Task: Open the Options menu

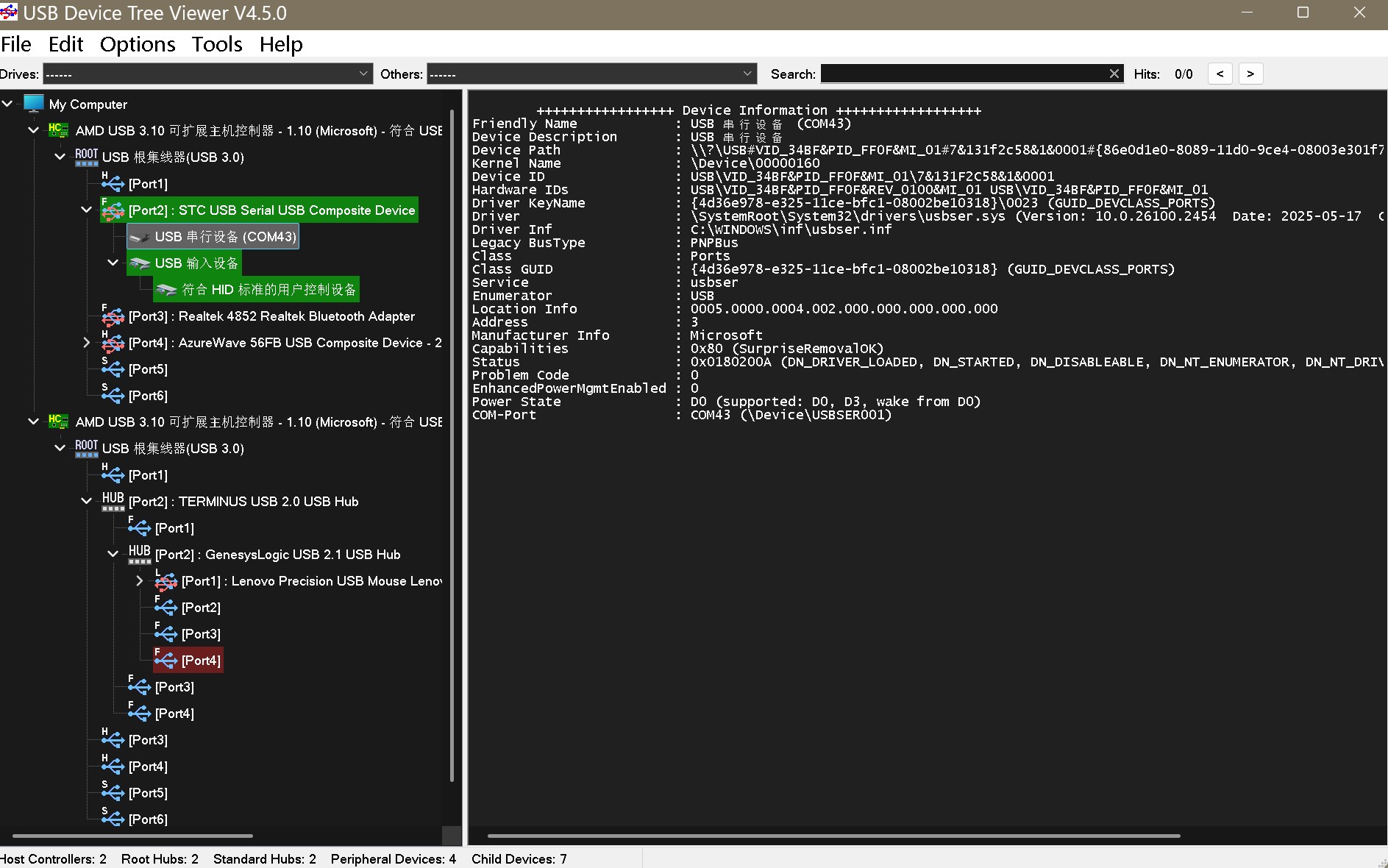Action: coord(138,44)
